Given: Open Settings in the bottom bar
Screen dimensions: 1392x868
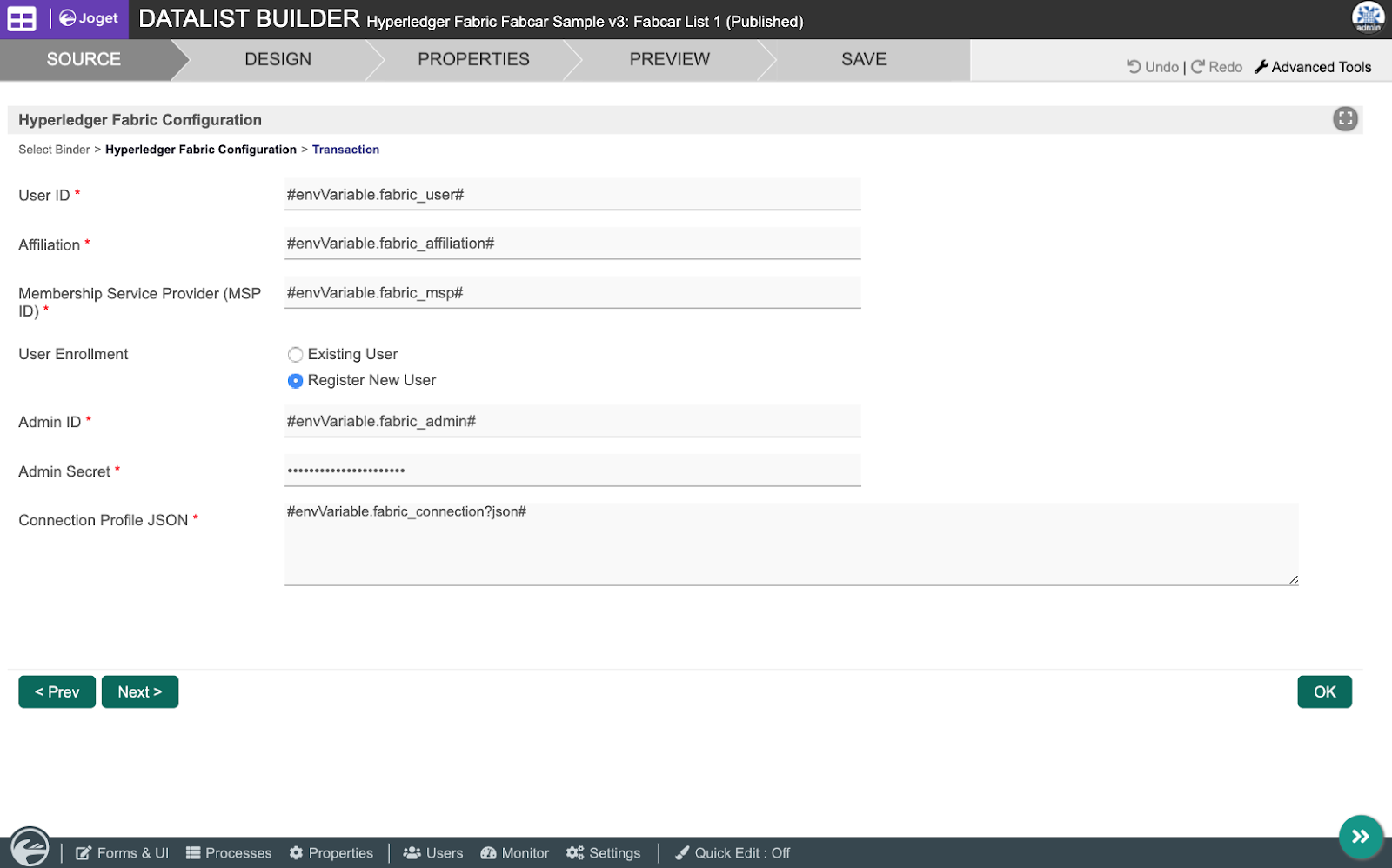Looking at the screenshot, I should pos(604,853).
